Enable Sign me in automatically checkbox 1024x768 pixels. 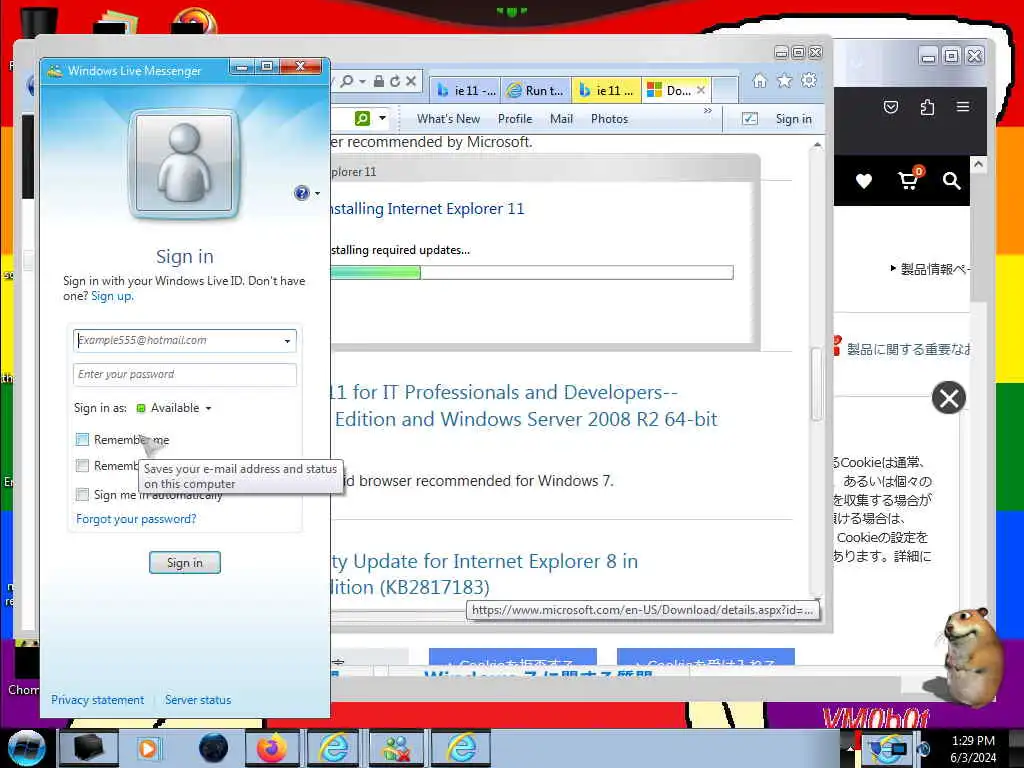click(82, 494)
